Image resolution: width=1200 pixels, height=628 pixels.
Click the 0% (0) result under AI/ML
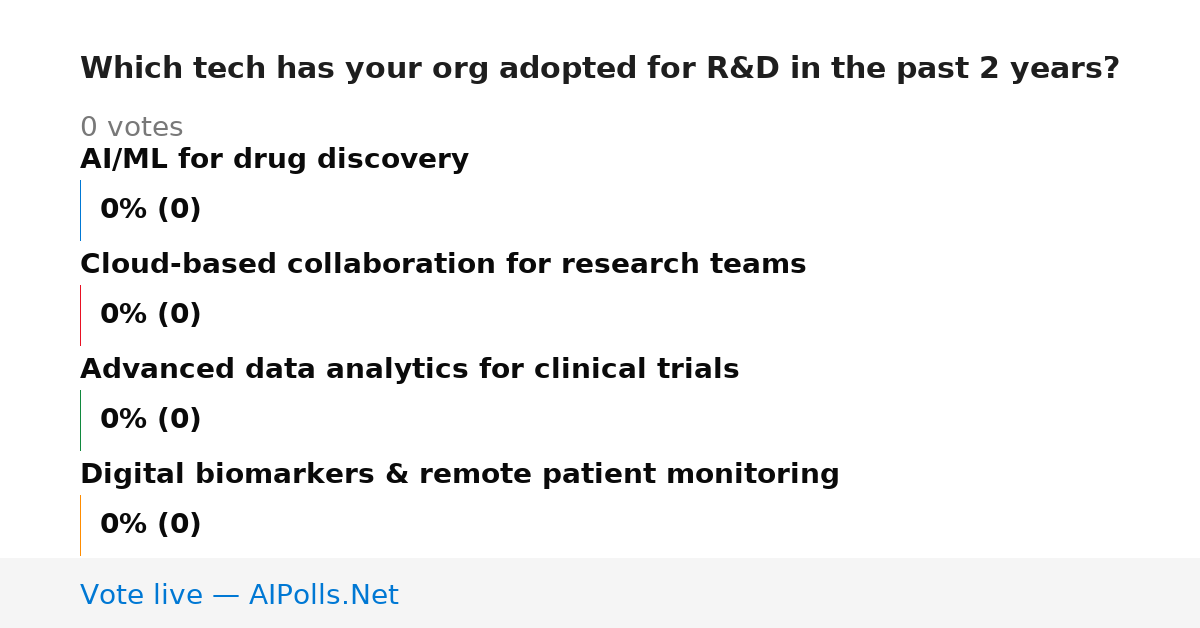click(x=151, y=210)
